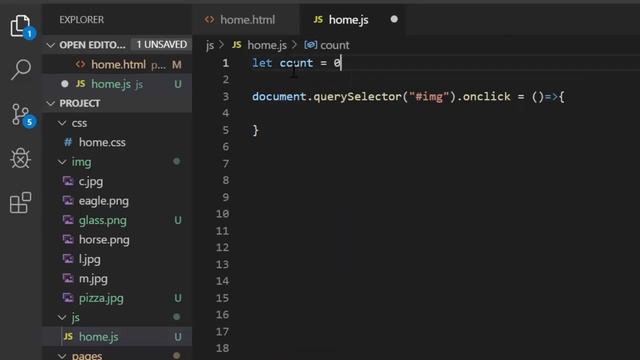Click the JS file icon beside home.js in js folder
This screenshot has height=360, width=640.
point(68,337)
